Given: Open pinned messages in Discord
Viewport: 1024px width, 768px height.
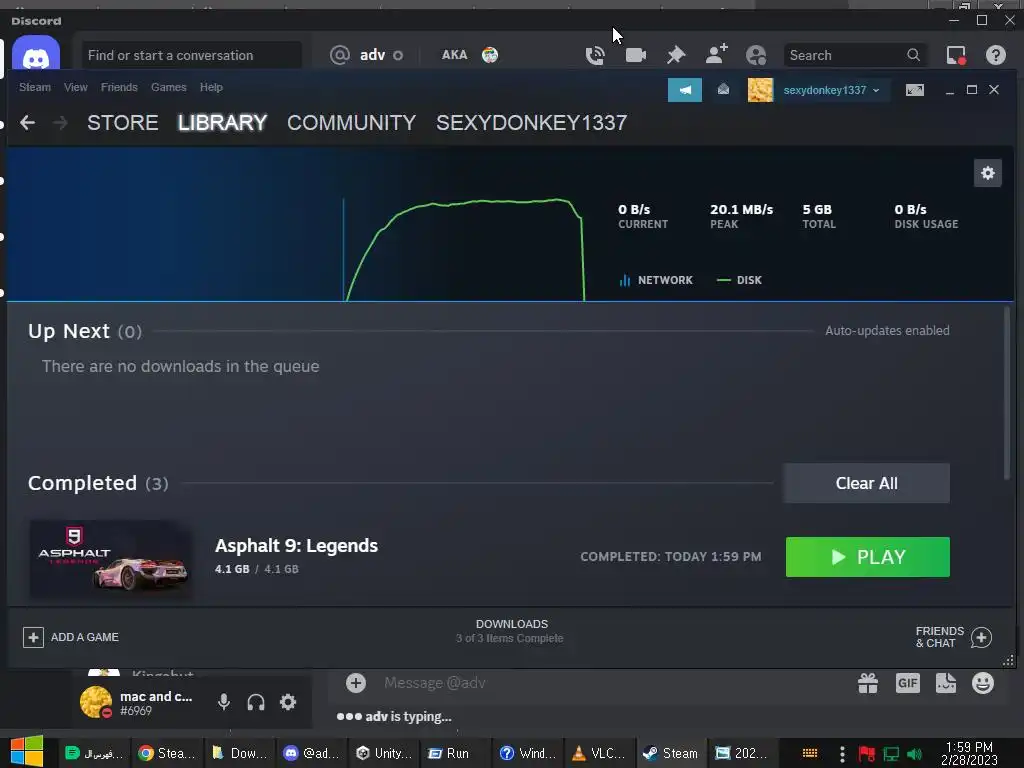Looking at the screenshot, I should coord(676,56).
